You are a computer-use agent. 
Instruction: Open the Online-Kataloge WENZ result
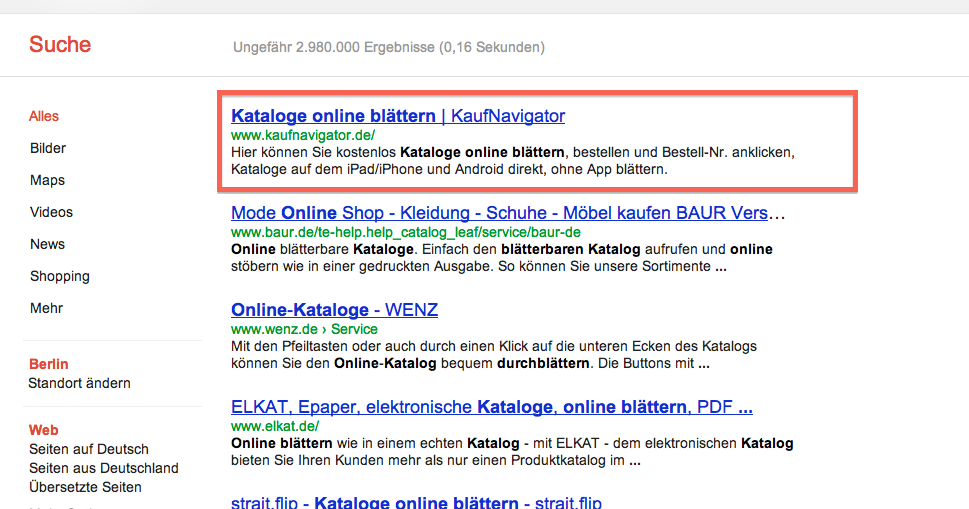point(334,309)
